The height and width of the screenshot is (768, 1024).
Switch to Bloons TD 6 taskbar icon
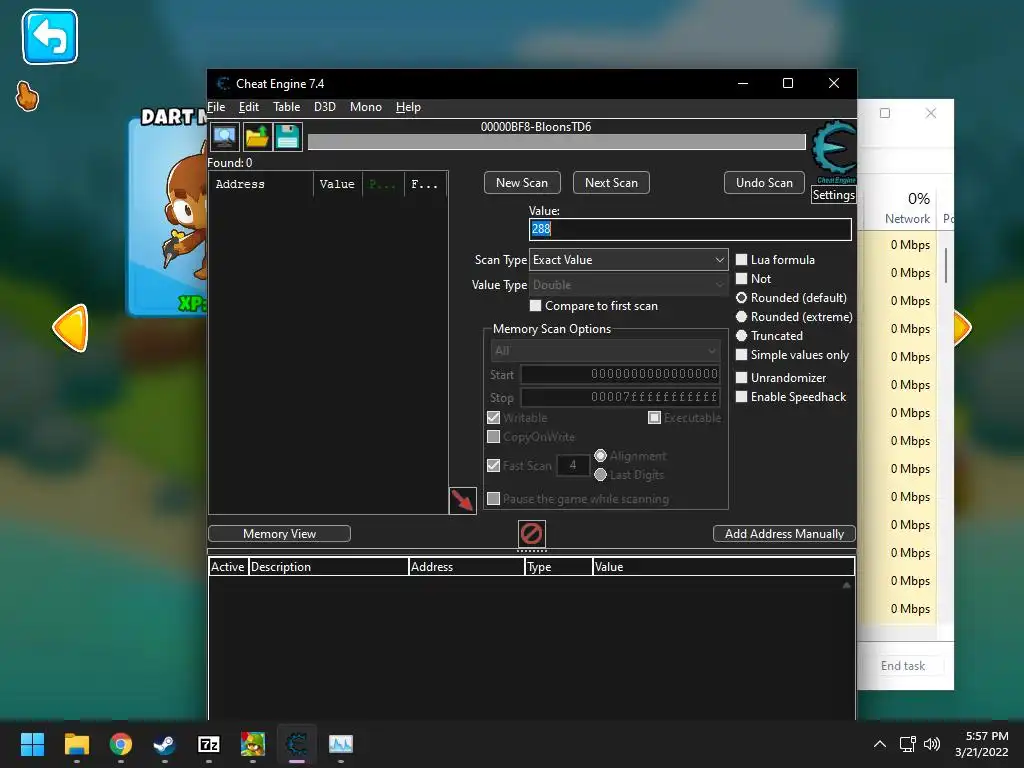(253, 744)
